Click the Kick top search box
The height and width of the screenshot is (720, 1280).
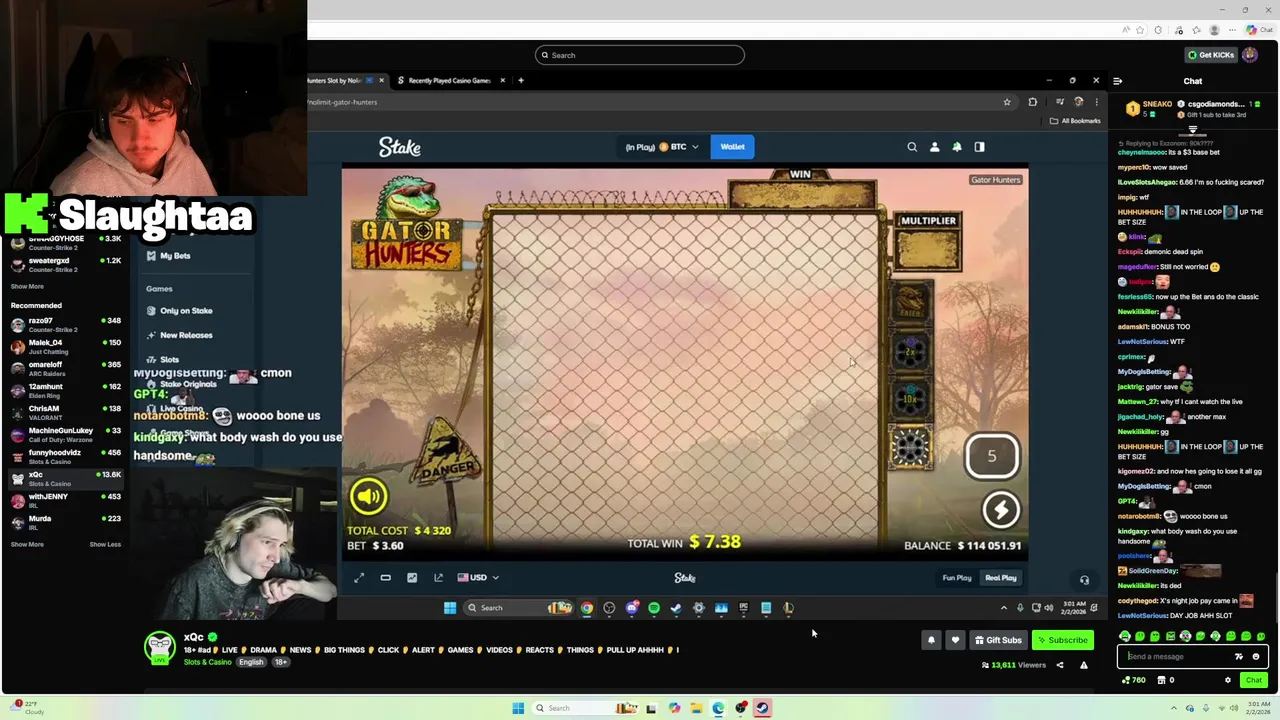[640, 55]
